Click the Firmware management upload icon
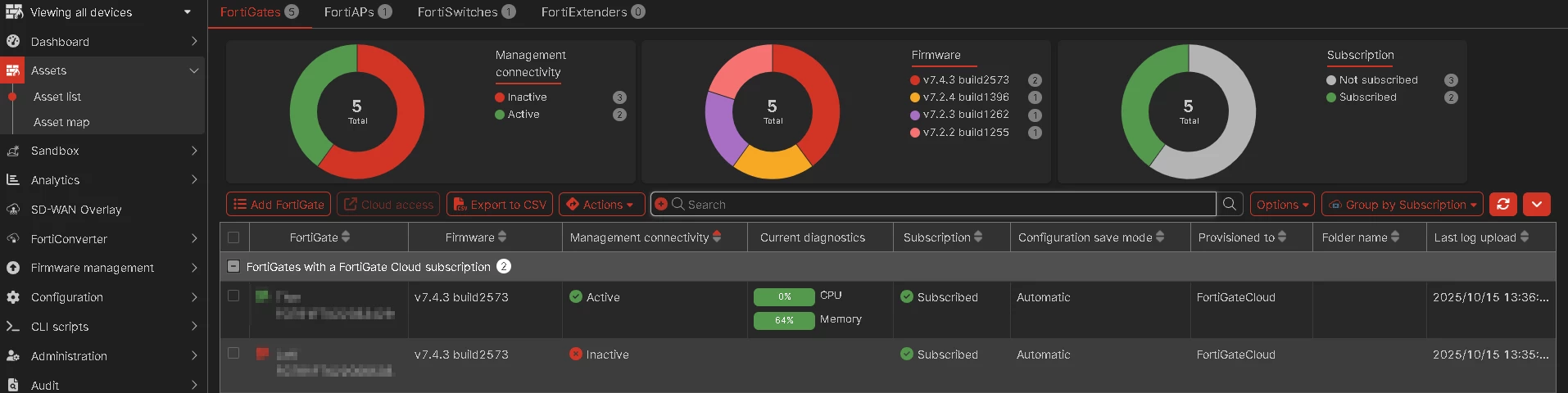Viewport: 1568px width, 393px height. pyautogui.click(x=13, y=268)
